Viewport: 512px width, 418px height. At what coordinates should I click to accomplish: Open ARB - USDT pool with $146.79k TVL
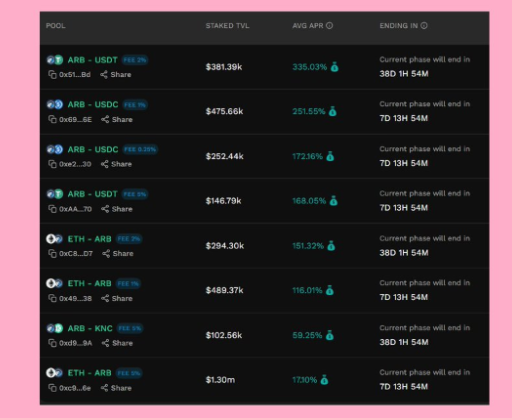point(93,194)
